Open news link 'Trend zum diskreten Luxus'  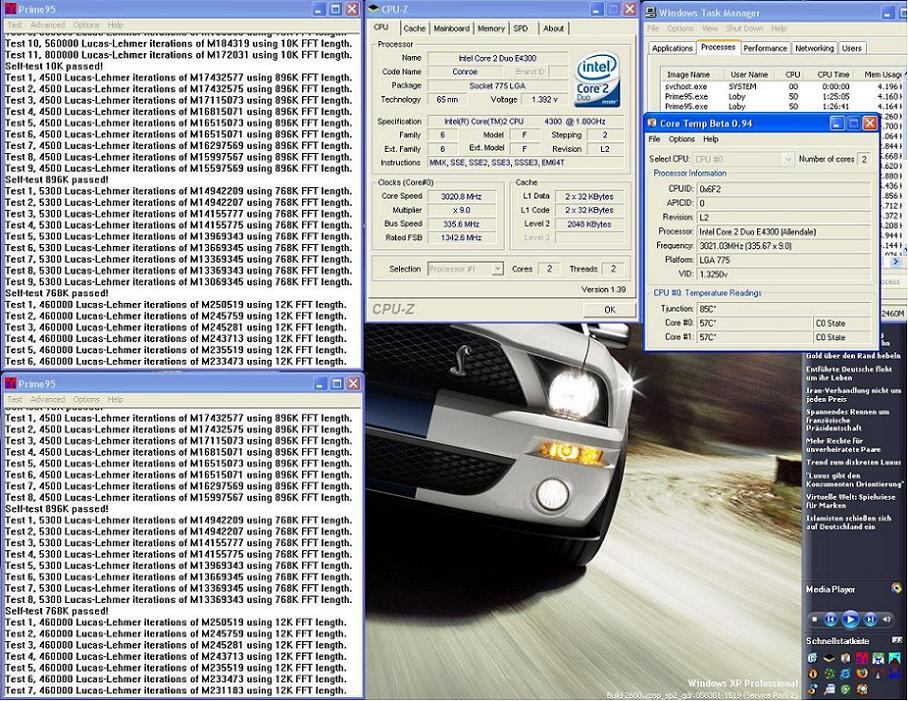(x=853, y=462)
